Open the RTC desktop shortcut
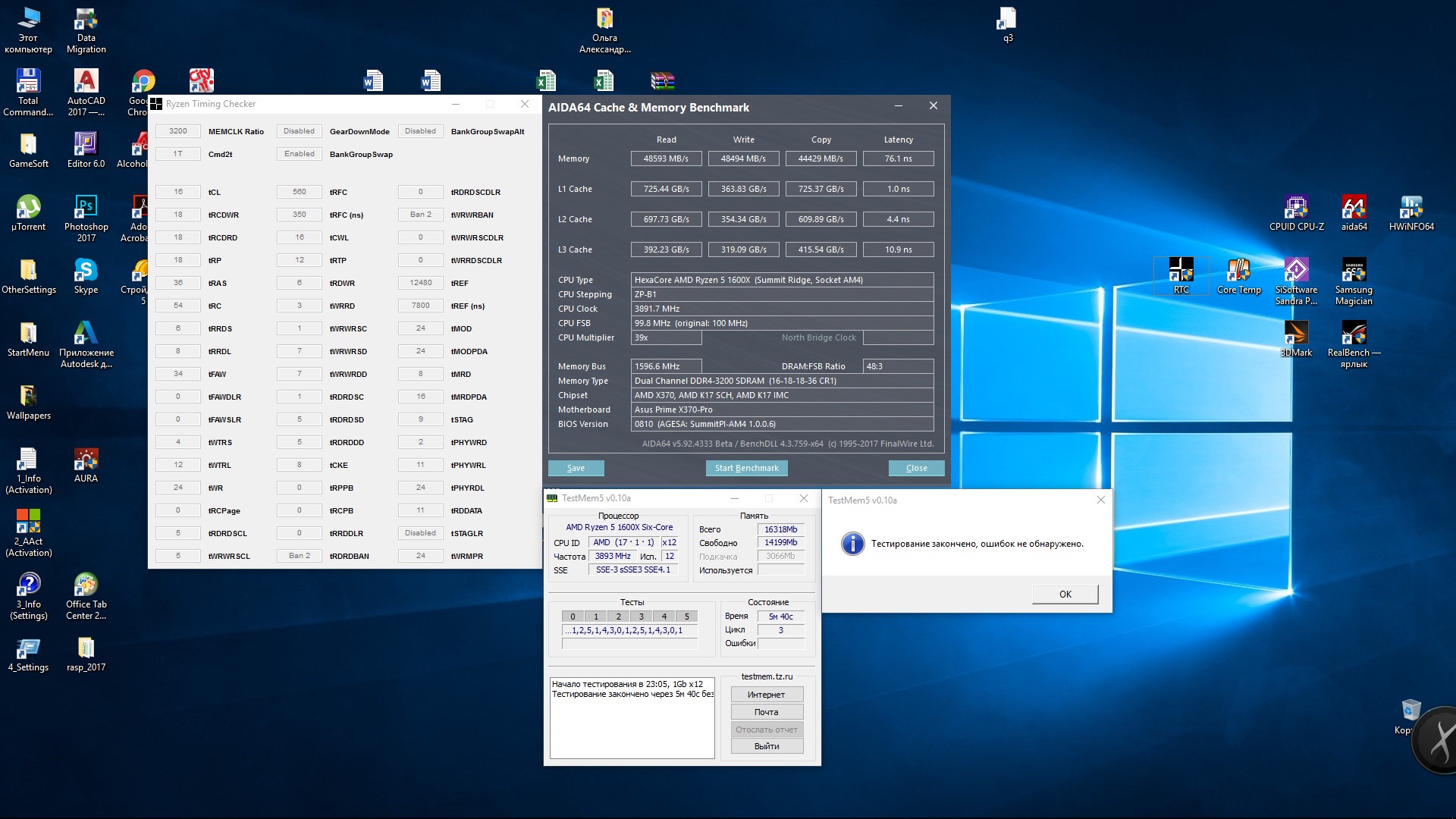The width and height of the screenshot is (1456, 819). pos(1181,271)
